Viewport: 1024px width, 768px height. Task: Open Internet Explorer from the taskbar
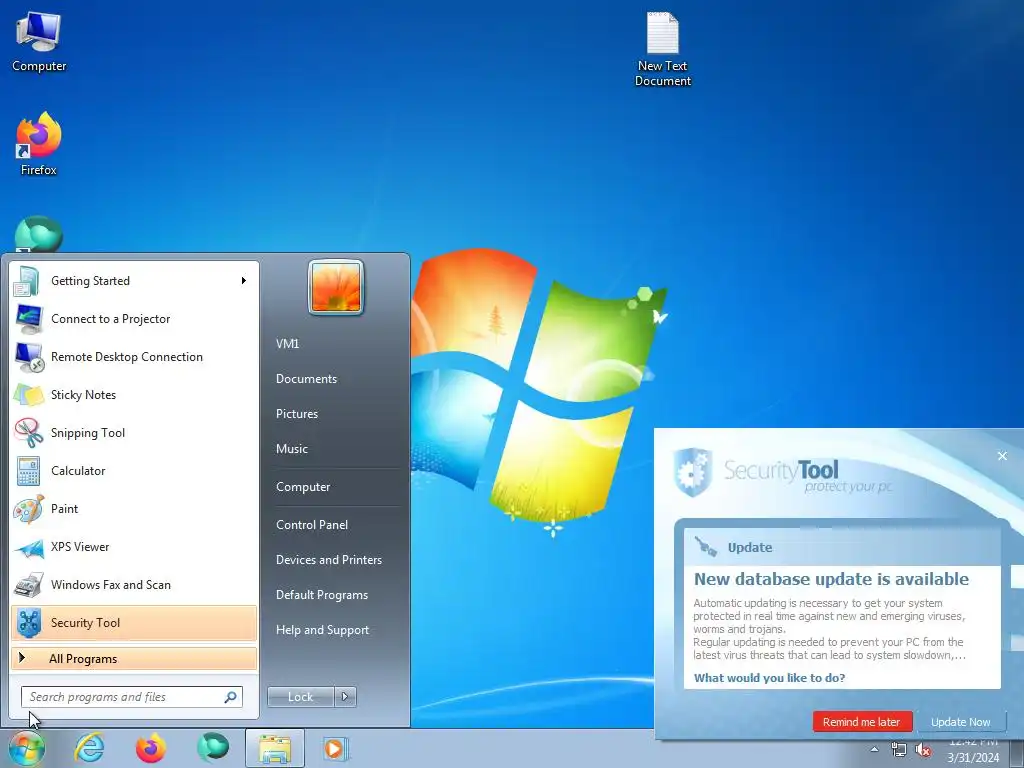tap(89, 748)
